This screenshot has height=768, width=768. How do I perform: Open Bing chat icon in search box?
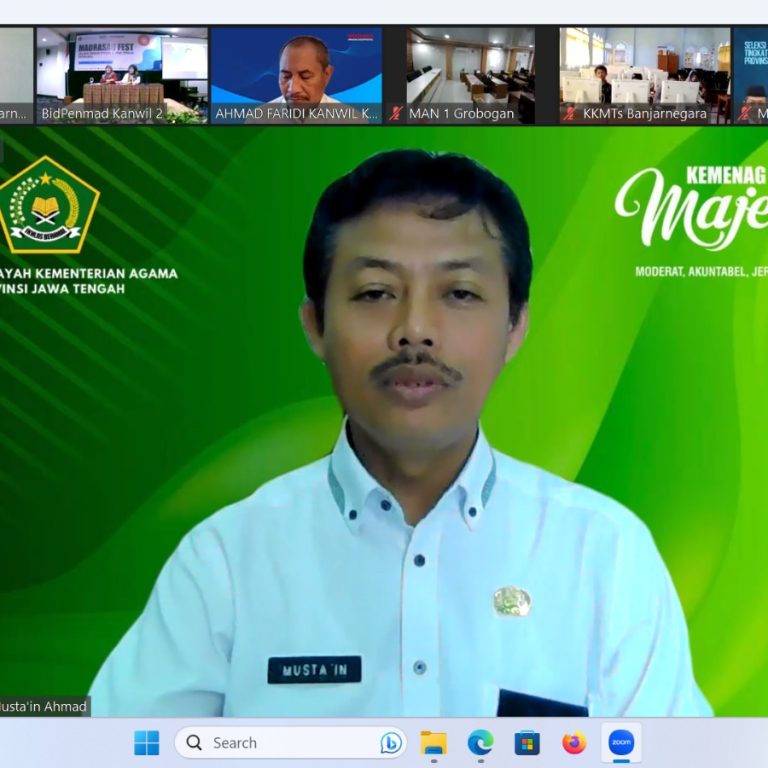pyautogui.click(x=391, y=743)
